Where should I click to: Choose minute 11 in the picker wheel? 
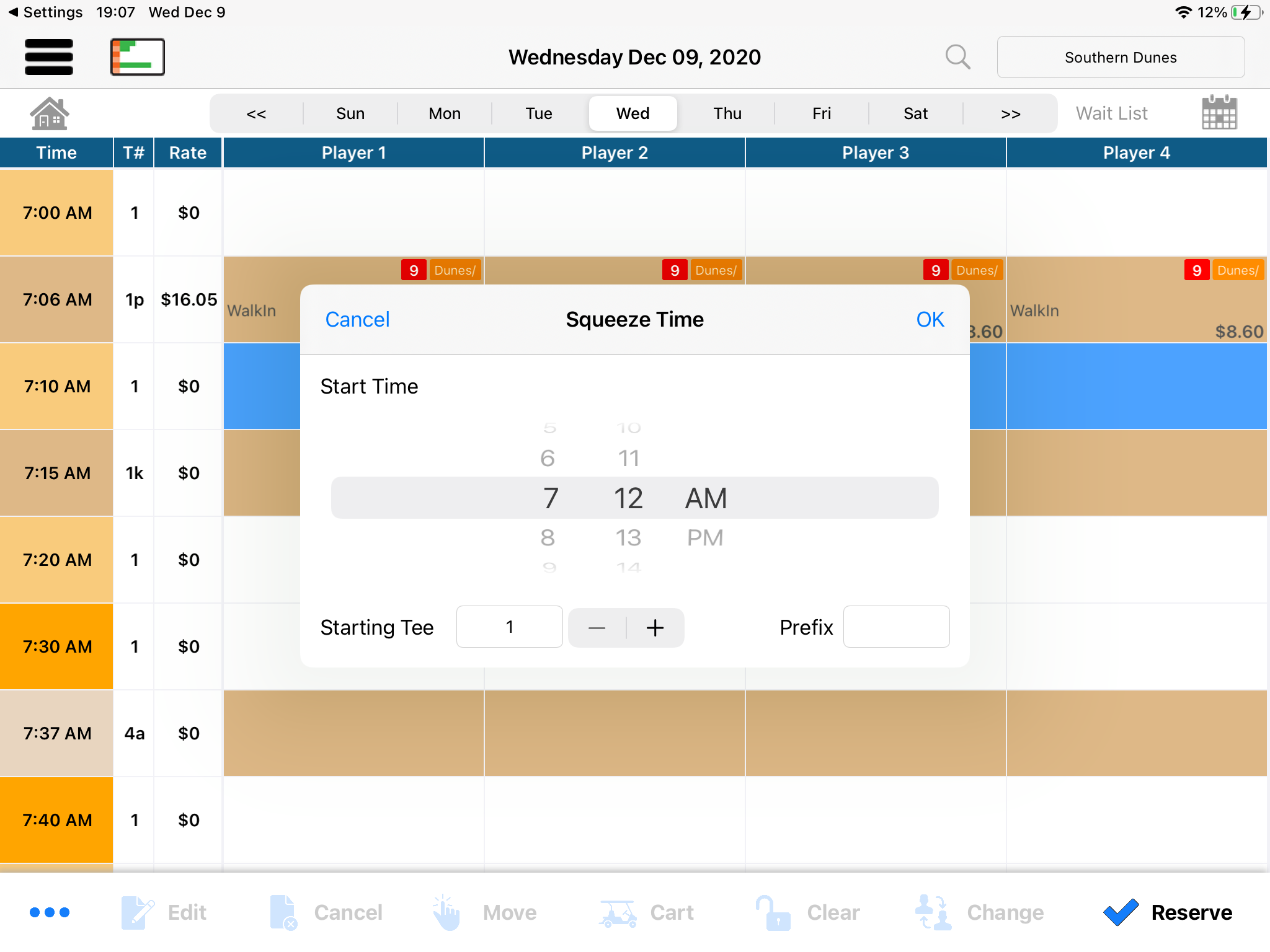(628, 459)
